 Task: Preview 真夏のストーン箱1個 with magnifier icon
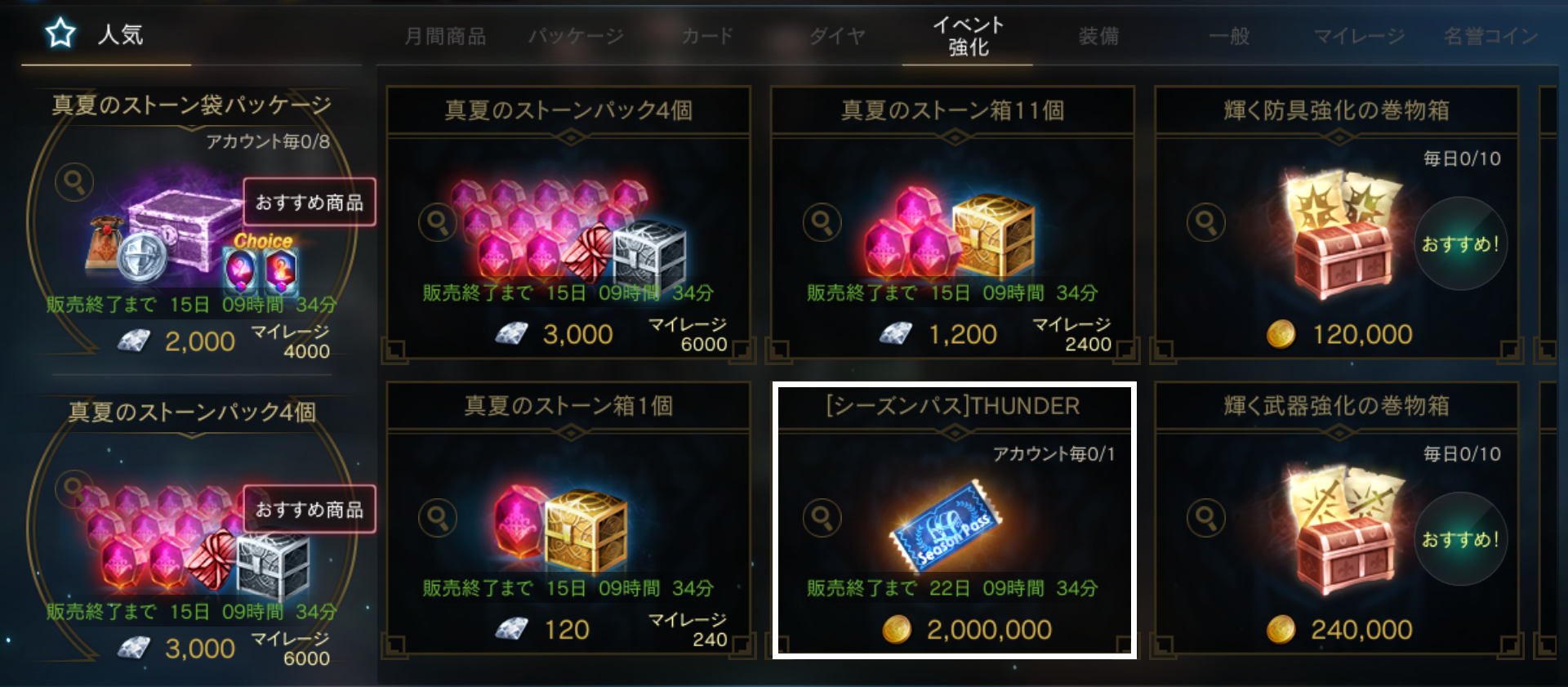point(438,517)
